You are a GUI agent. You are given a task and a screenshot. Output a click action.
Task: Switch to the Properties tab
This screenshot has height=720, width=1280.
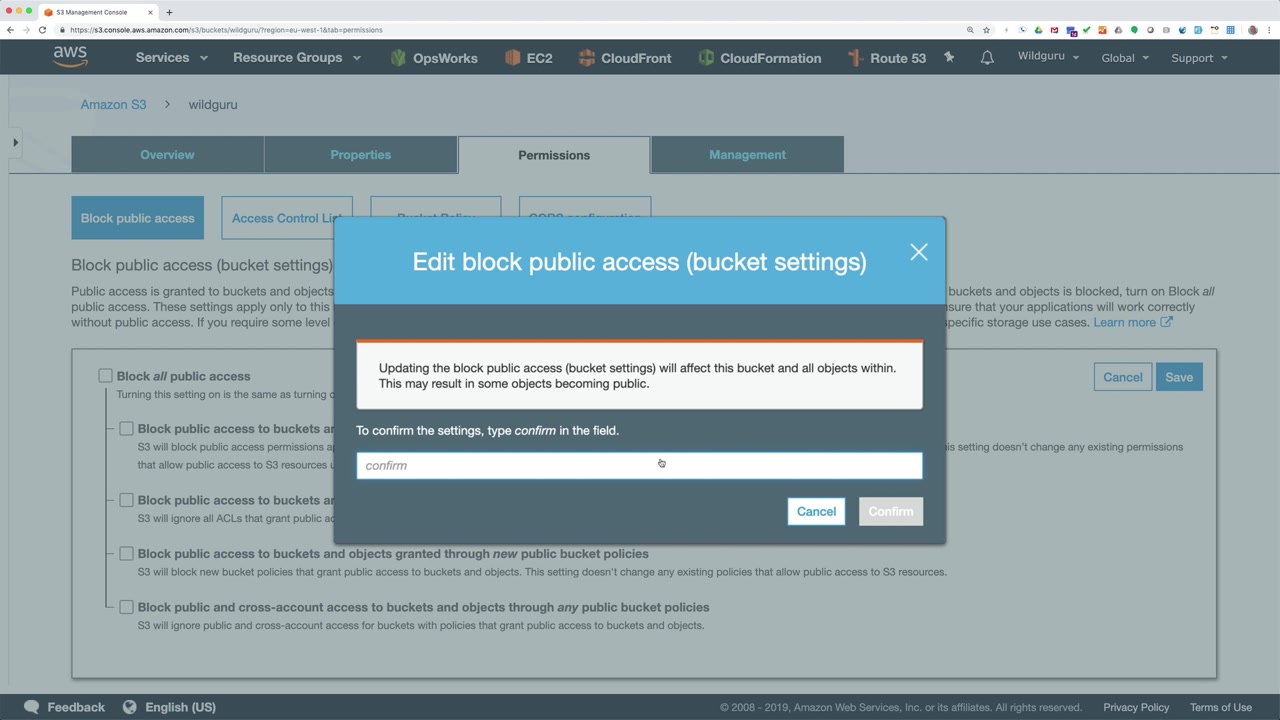(361, 155)
